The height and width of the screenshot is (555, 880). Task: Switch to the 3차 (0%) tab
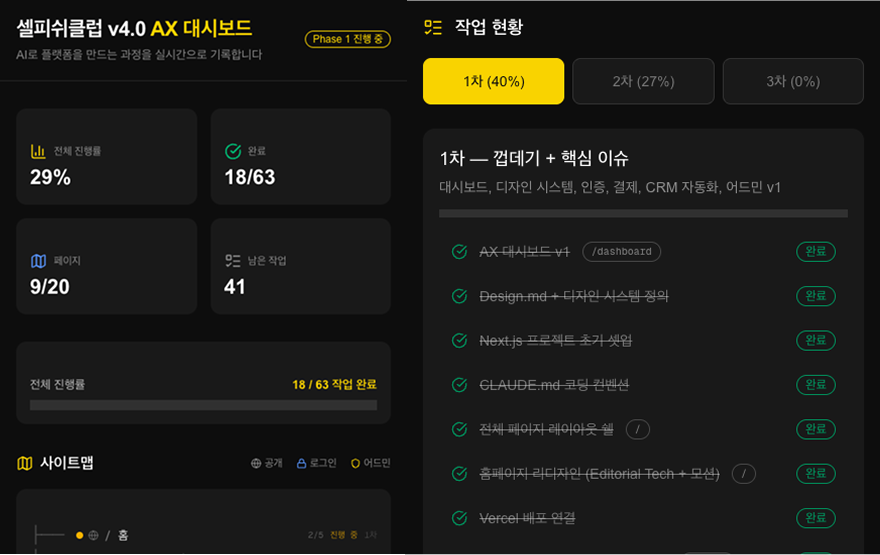pyautogui.click(x=793, y=81)
